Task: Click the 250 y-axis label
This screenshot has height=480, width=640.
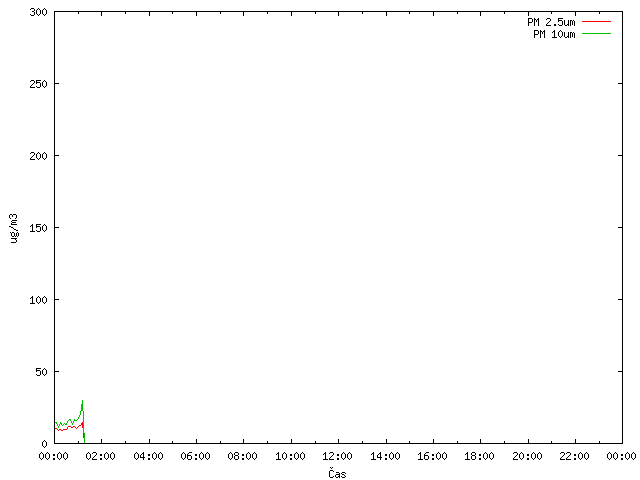Action: tap(38, 84)
